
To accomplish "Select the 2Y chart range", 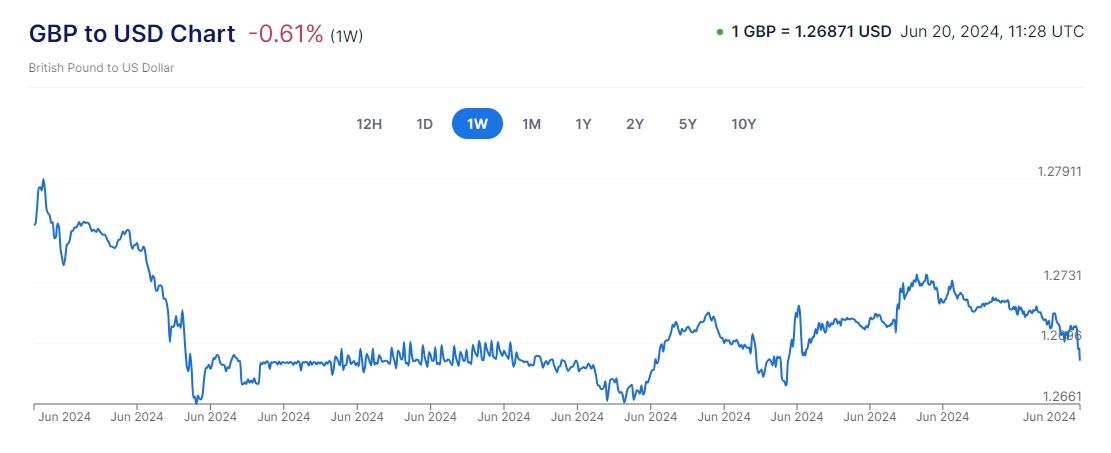I will (635, 124).
